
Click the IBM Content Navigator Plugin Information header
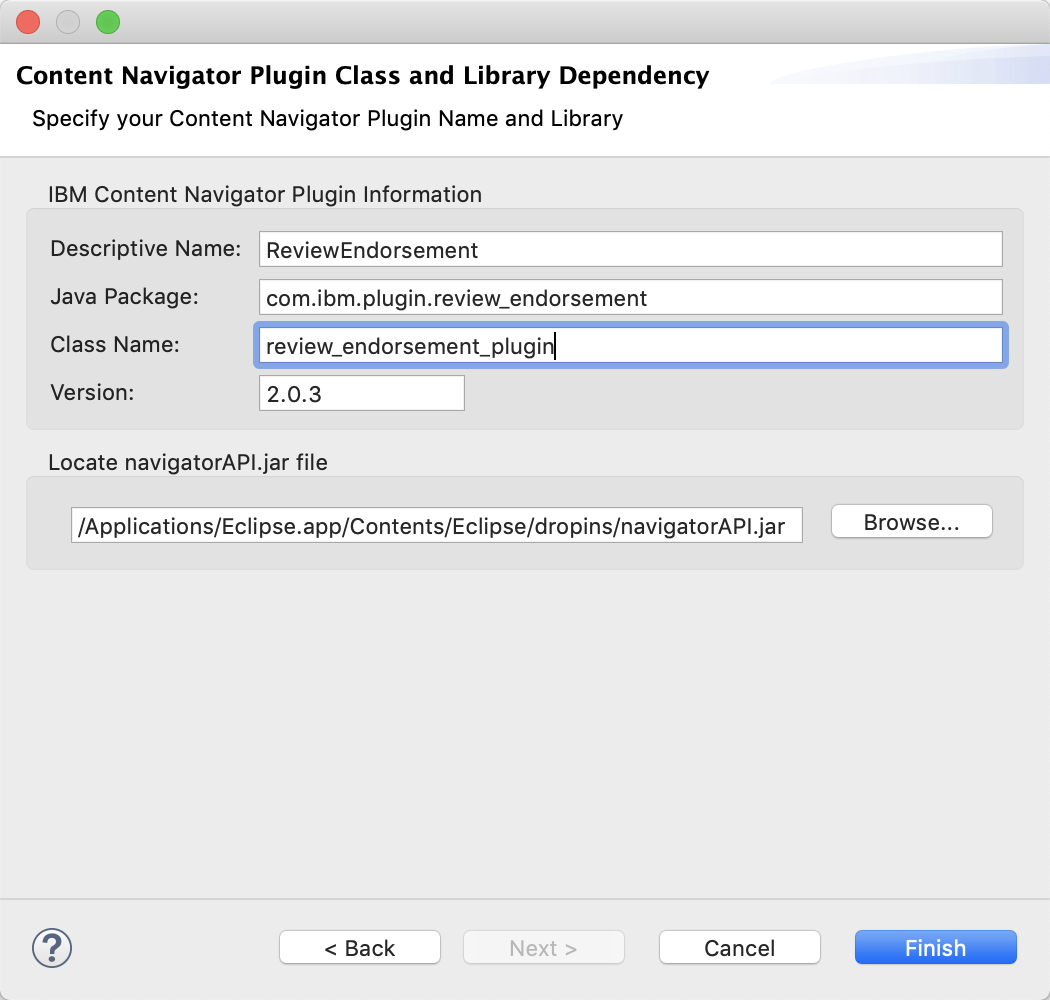tap(264, 194)
